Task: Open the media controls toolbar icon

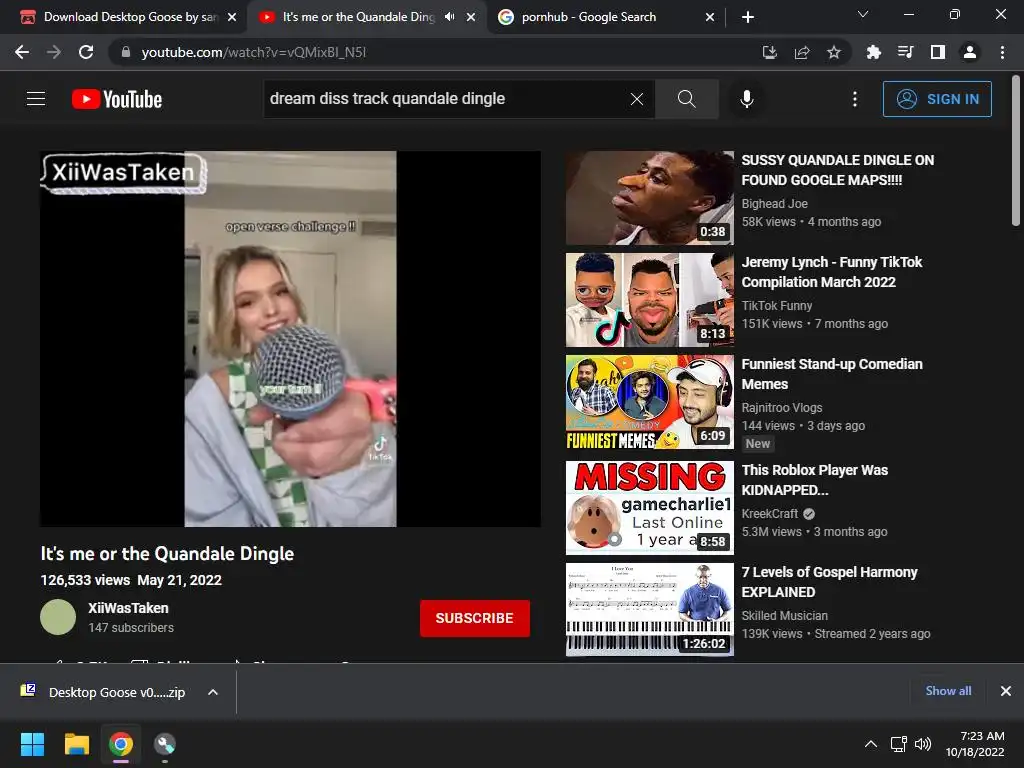Action: pos(905,52)
